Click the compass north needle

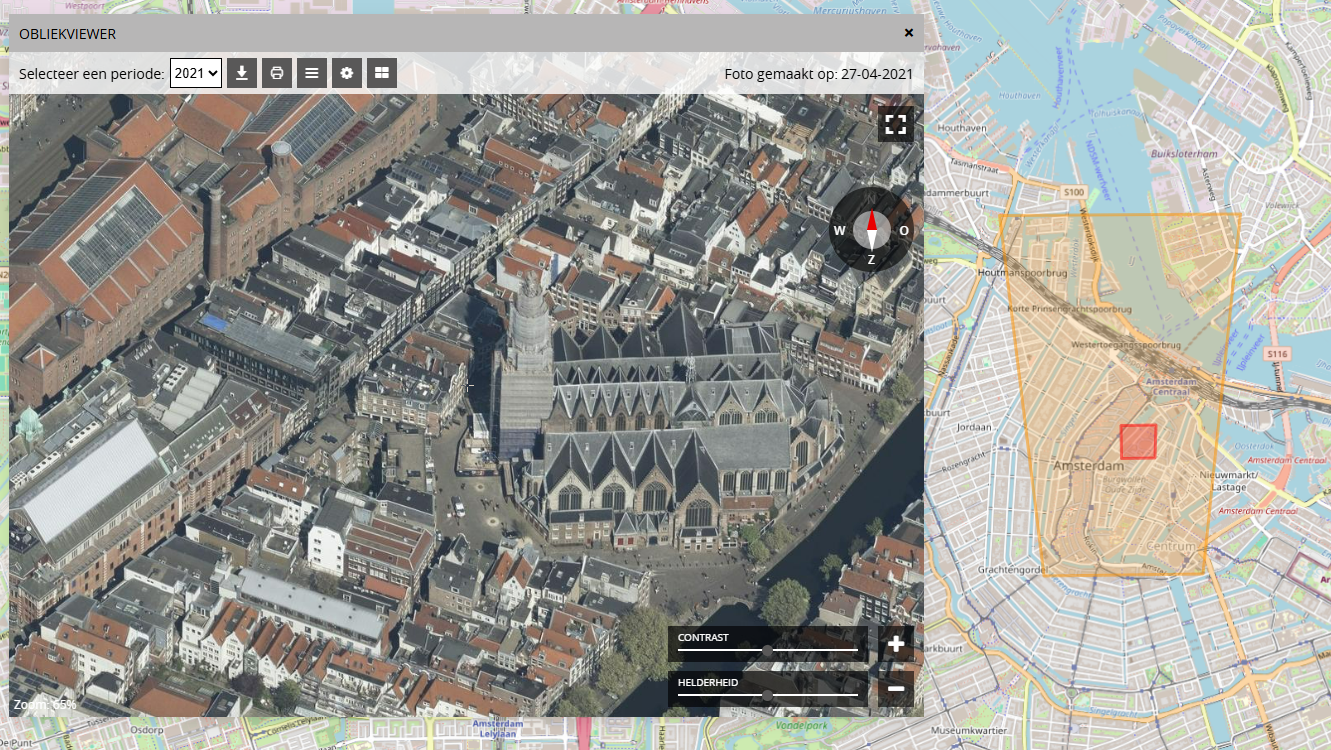[871, 221]
